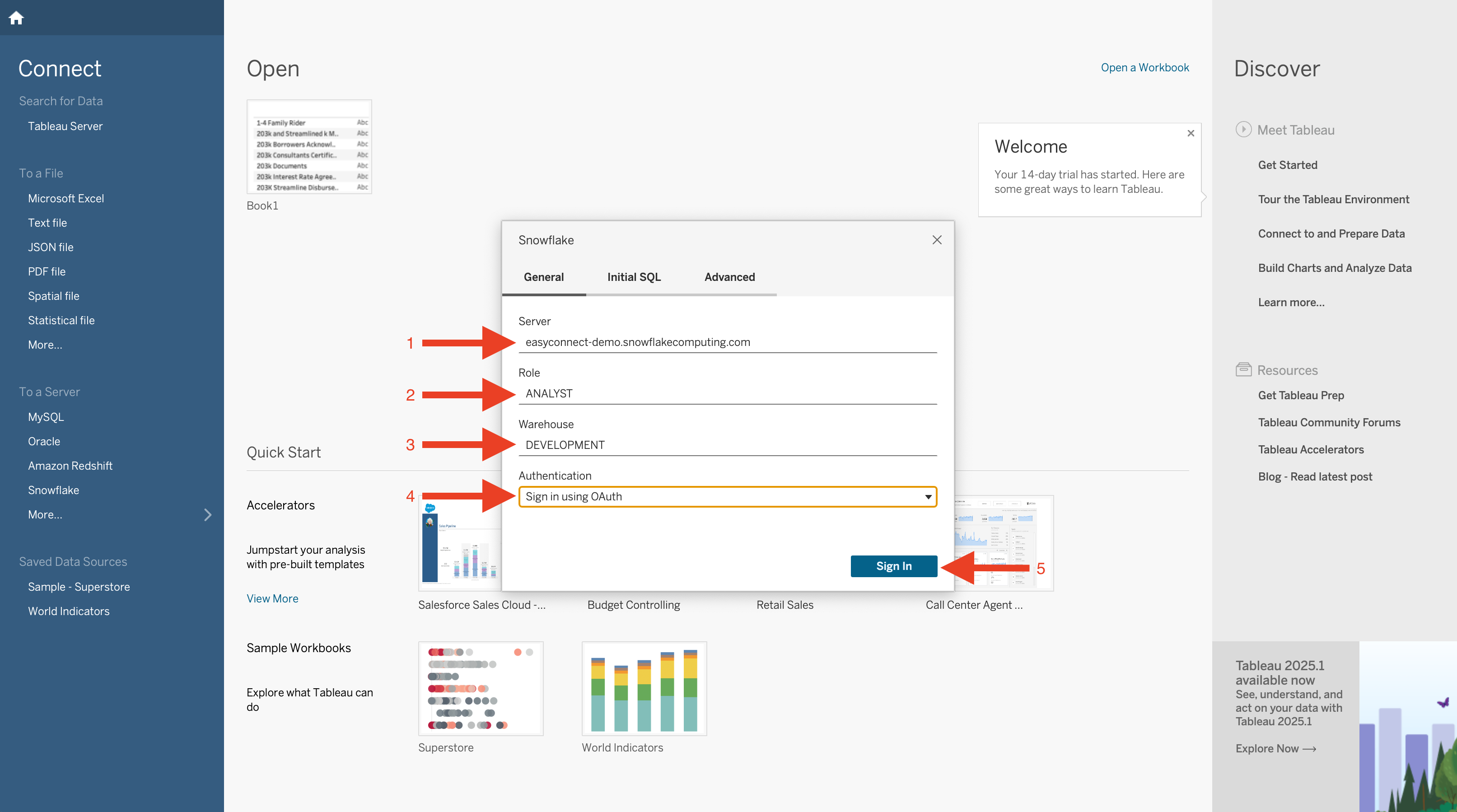
Task: Open the Authentication dropdown
Action: tap(727, 496)
